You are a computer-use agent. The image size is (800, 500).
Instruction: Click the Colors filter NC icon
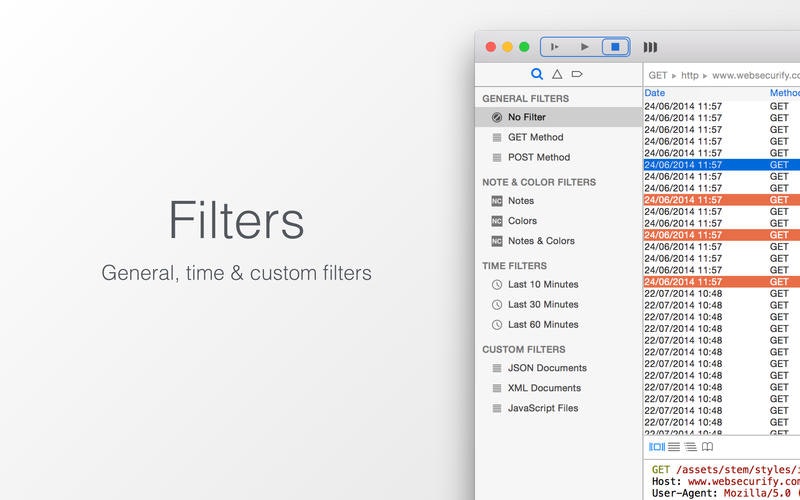pos(497,221)
